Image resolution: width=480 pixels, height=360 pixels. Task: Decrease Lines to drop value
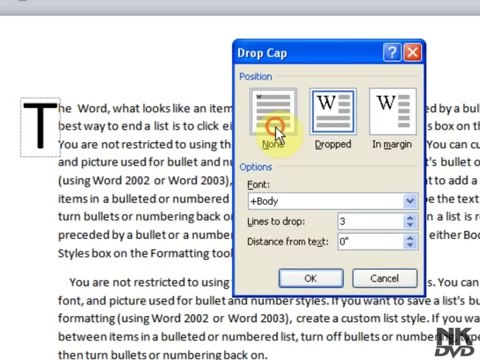click(410, 225)
